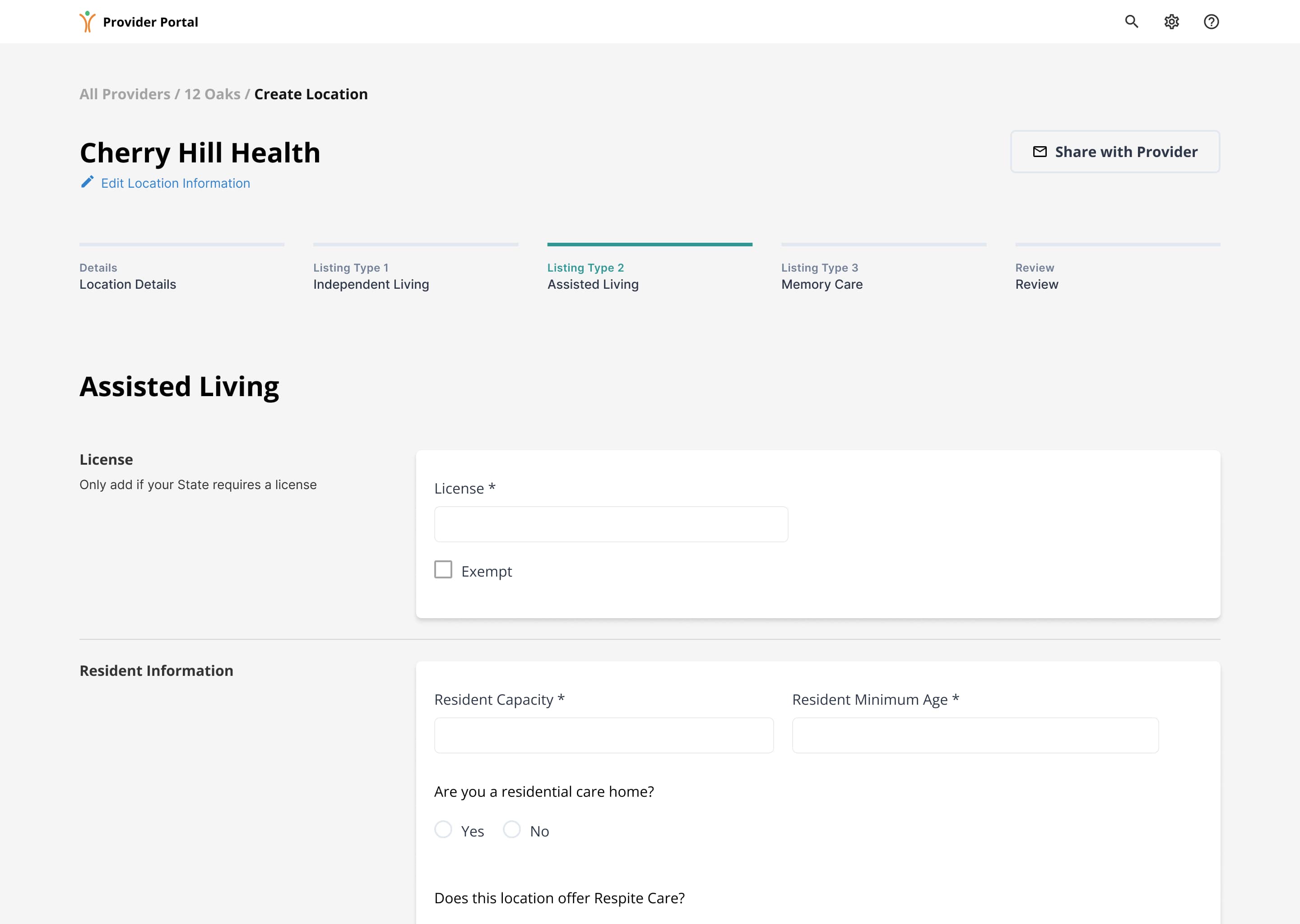Select Yes for residential care home

point(443,830)
